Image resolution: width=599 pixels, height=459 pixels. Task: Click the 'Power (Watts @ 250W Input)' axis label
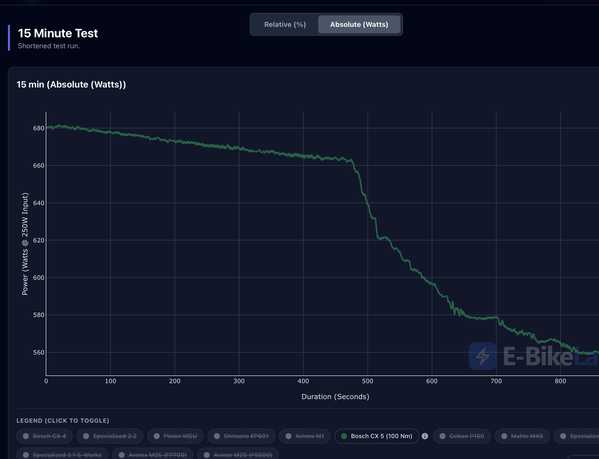pos(25,244)
